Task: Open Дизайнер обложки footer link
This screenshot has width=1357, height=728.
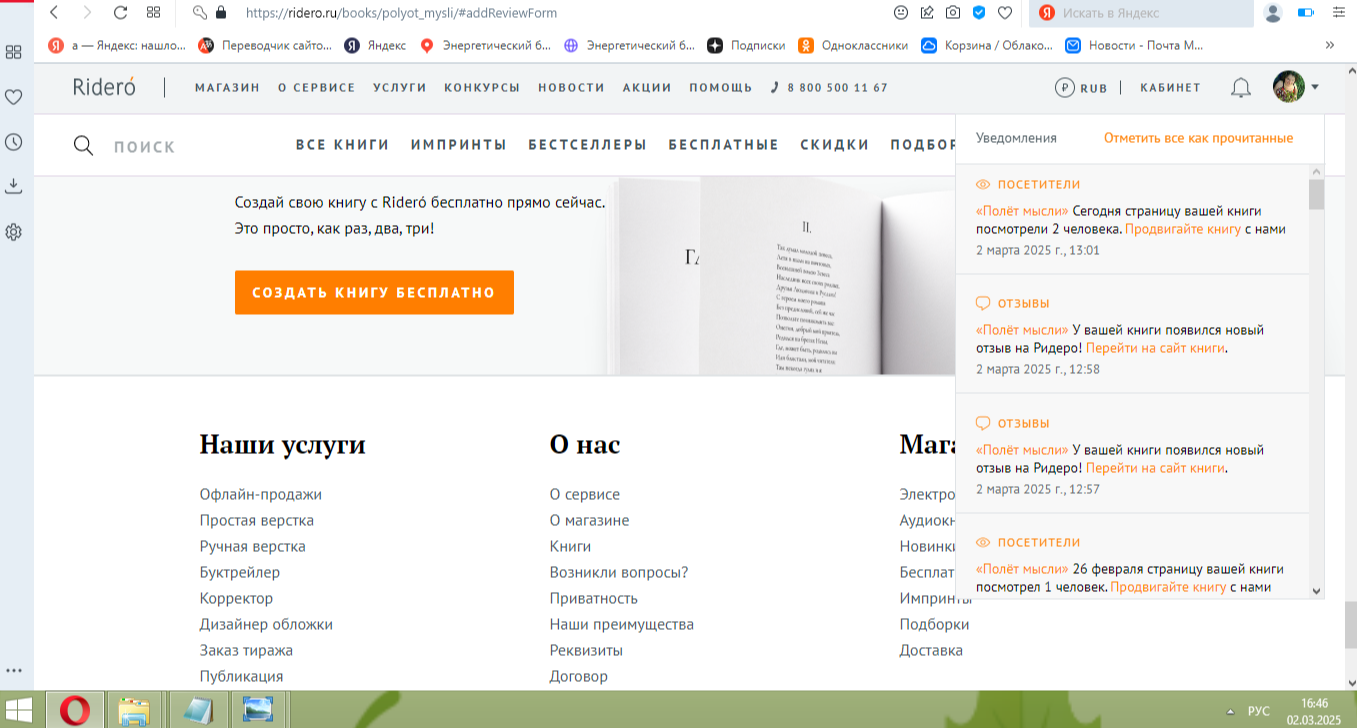Action: click(x=266, y=624)
